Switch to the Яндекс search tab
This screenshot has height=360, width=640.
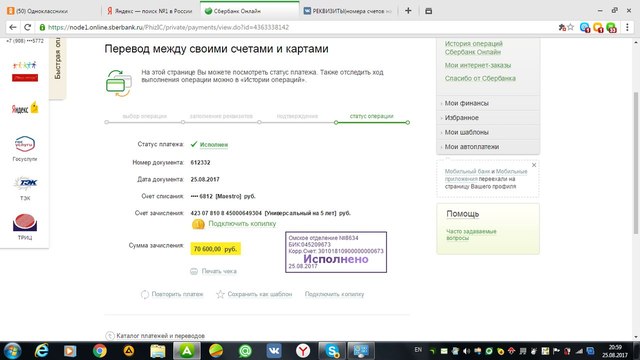click(149, 11)
